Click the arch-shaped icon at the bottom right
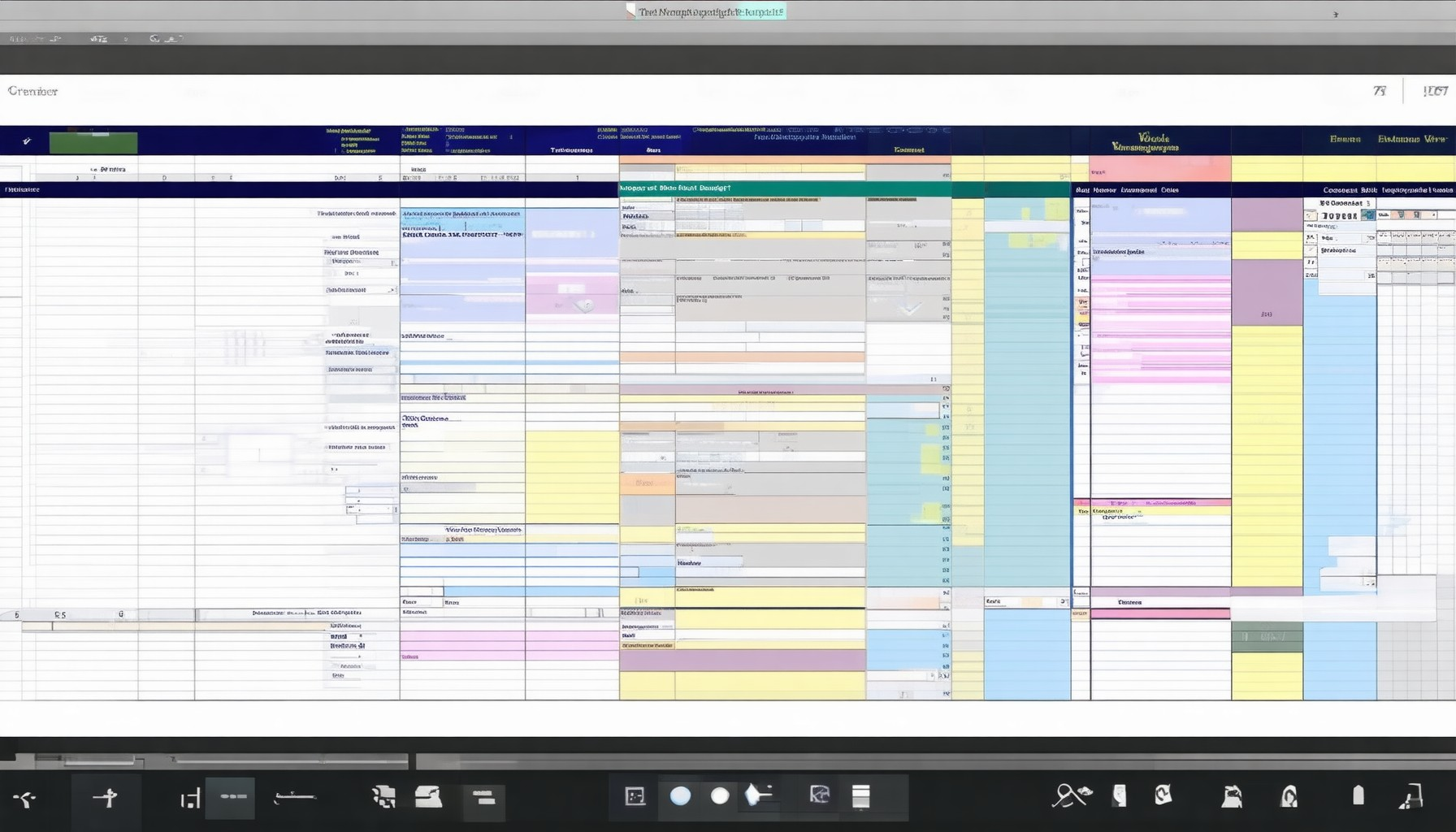 1289,796
